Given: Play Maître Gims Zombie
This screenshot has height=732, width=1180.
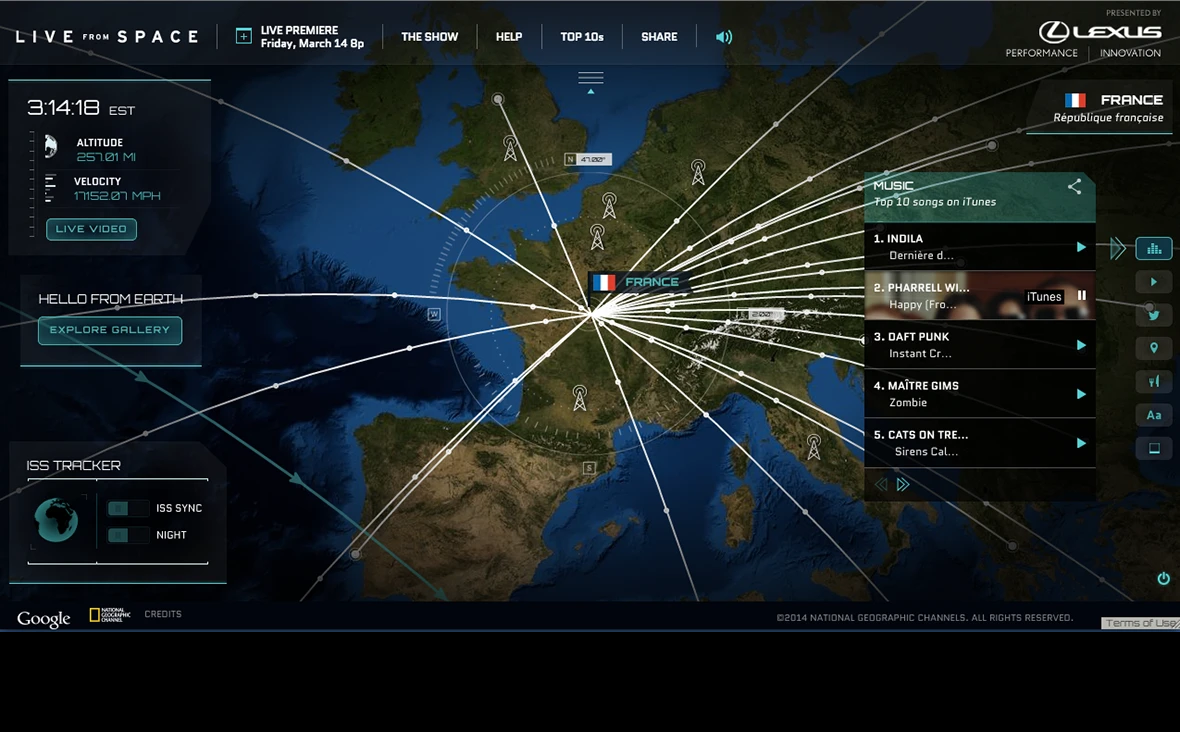Looking at the screenshot, I should coord(1081,394).
